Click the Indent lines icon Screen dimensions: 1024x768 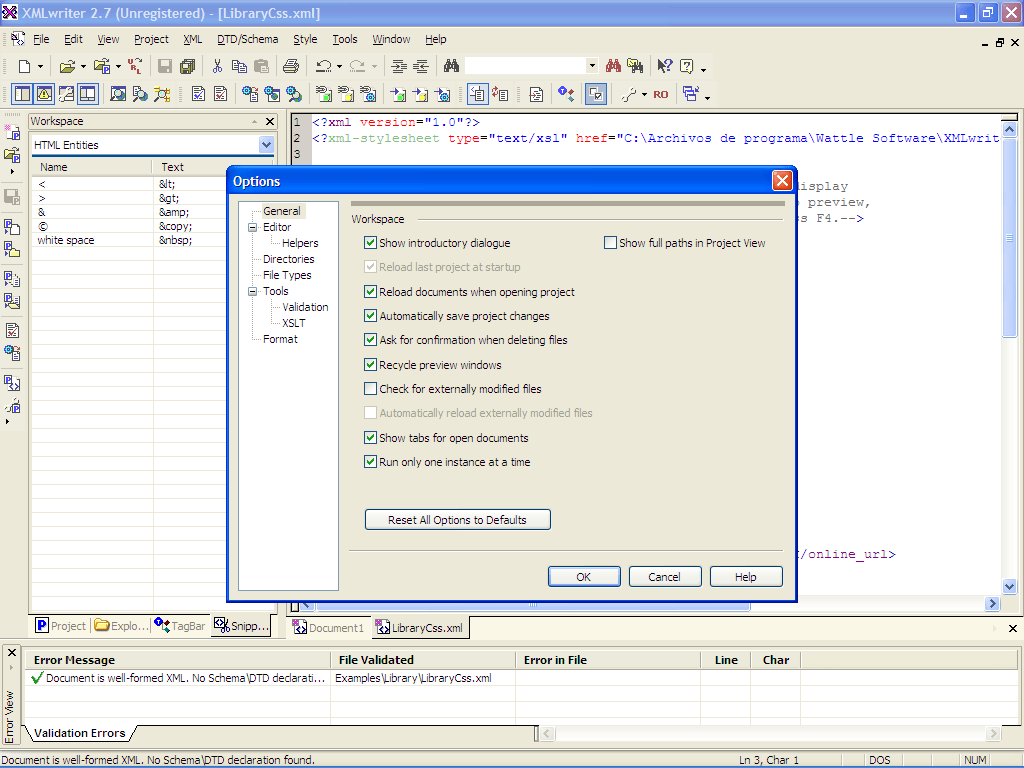point(398,66)
